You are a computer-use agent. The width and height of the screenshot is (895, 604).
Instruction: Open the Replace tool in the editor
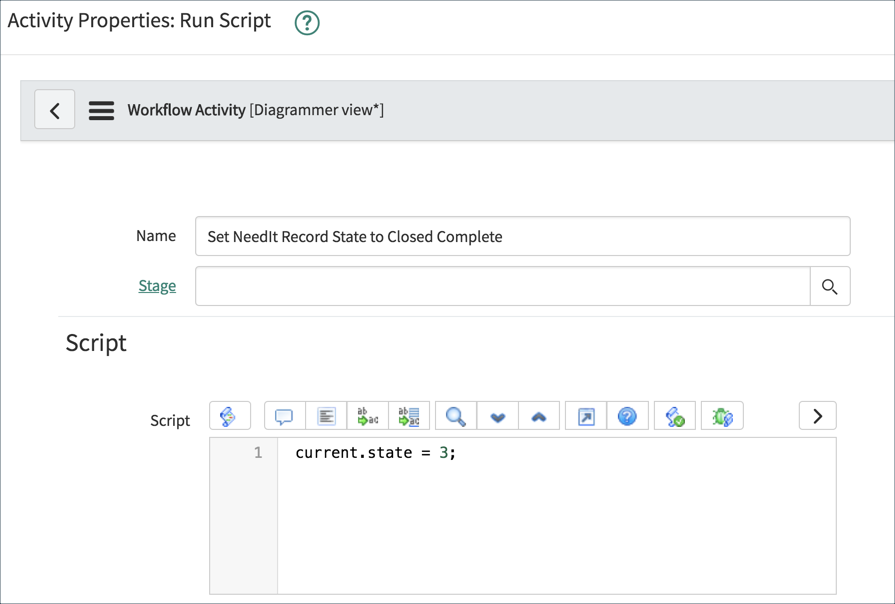(368, 415)
